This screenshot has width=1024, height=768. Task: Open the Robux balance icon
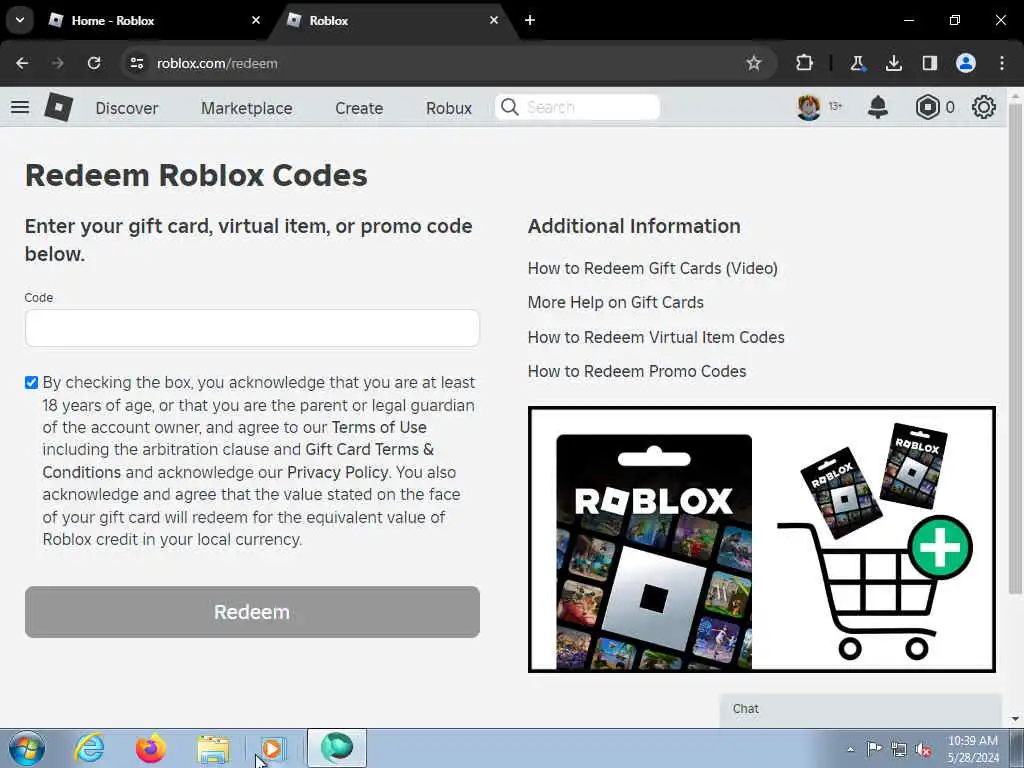(x=927, y=107)
